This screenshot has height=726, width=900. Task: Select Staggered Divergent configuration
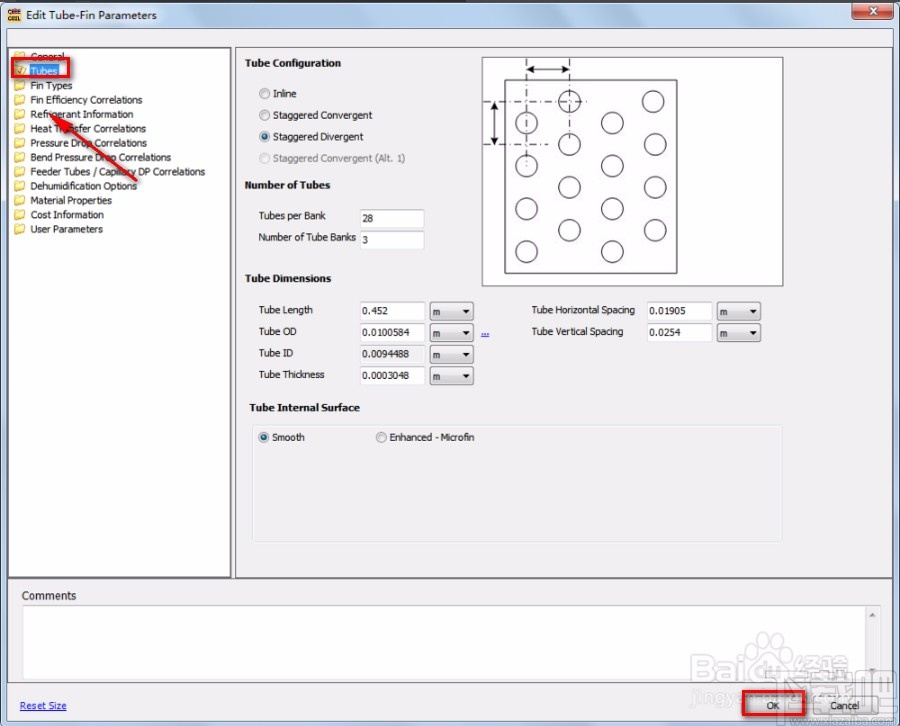(x=265, y=137)
